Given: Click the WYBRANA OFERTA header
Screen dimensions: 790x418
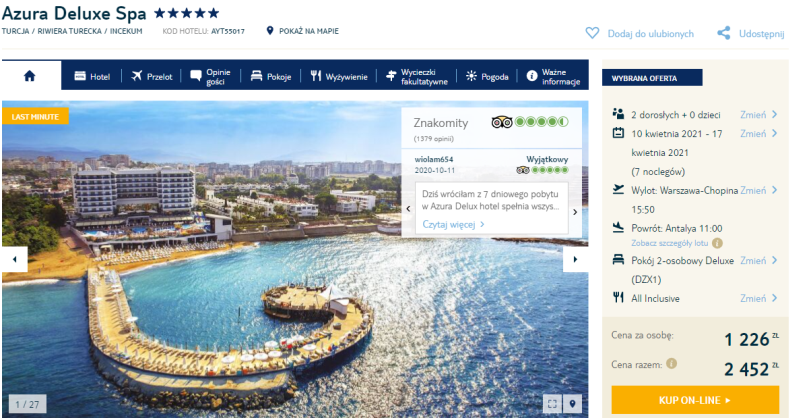Looking at the screenshot, I should click(652, 78).
